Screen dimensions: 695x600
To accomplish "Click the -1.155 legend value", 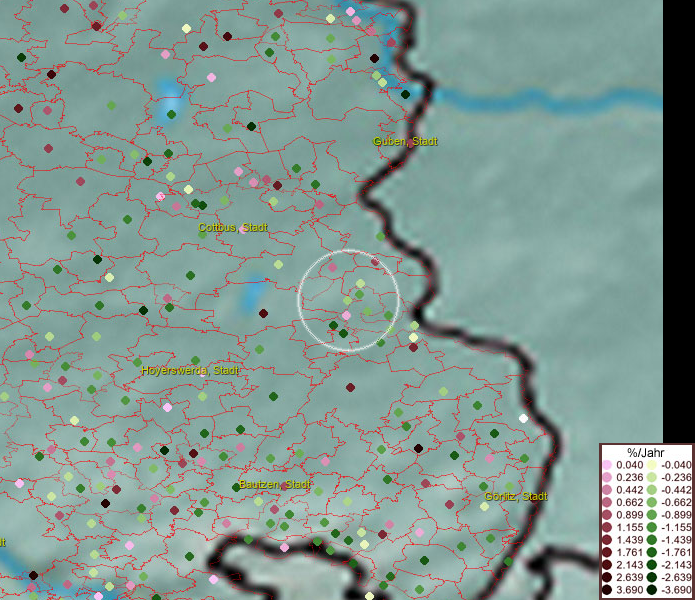I will 676,527.
